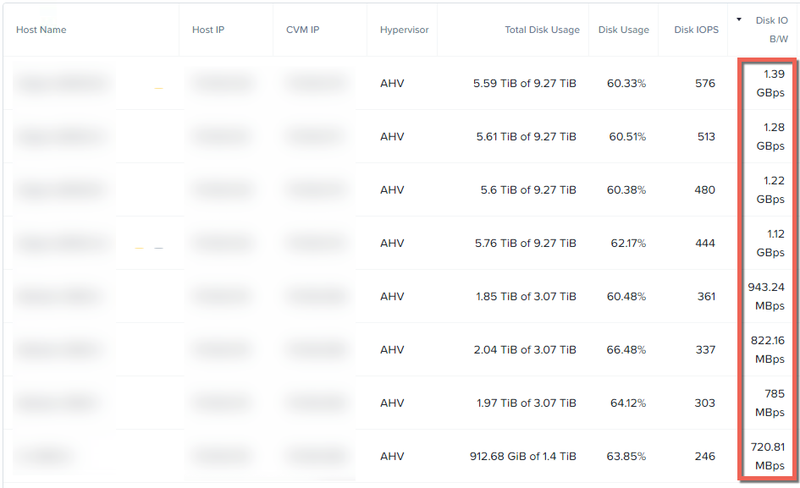Screen dimensions: 800x488
Task: Select the 5.76 TiB of 9.27 TiB cell
Action: click(x=526, y=243)
